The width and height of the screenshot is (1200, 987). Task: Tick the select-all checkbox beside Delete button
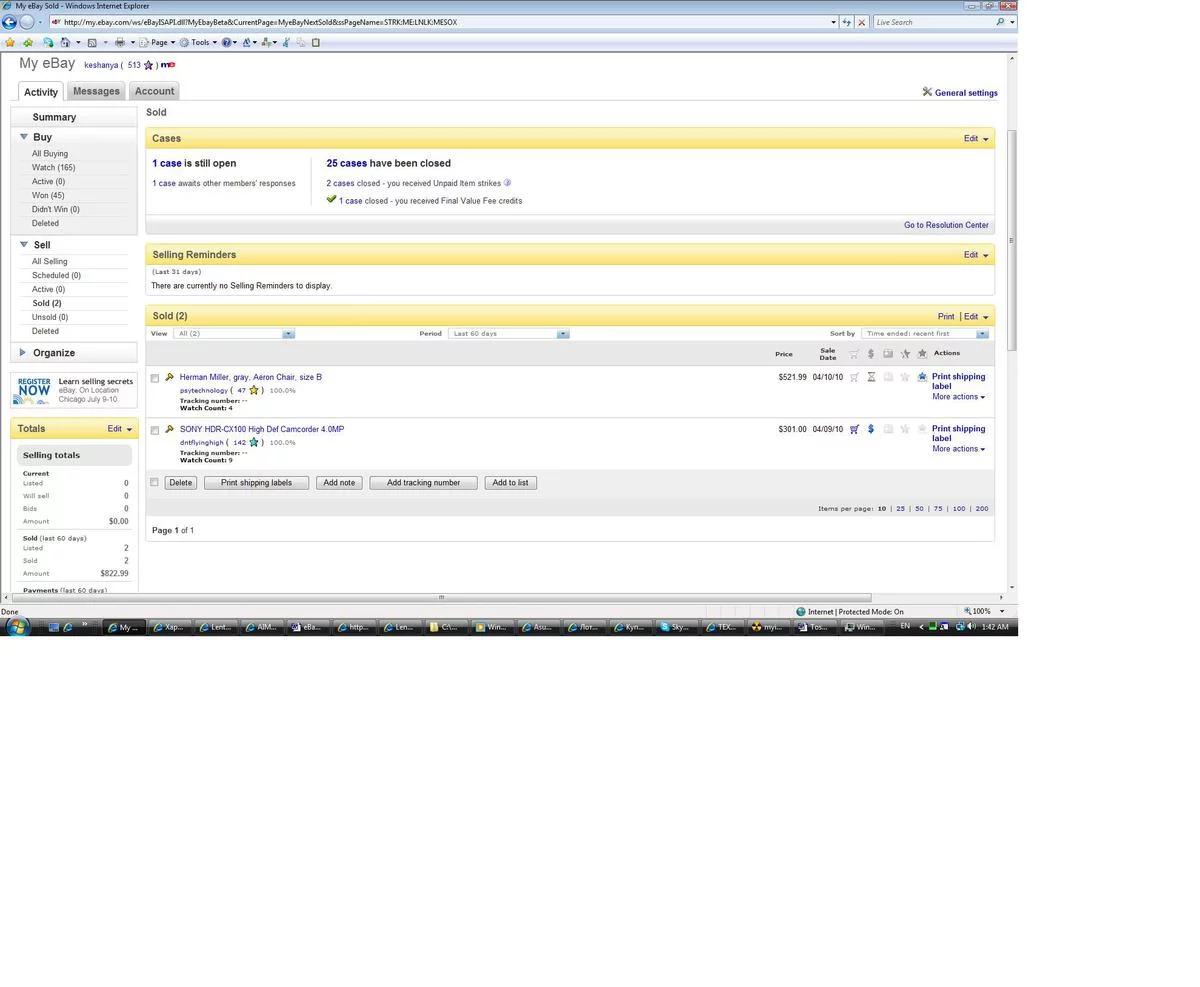click(154, 482)
